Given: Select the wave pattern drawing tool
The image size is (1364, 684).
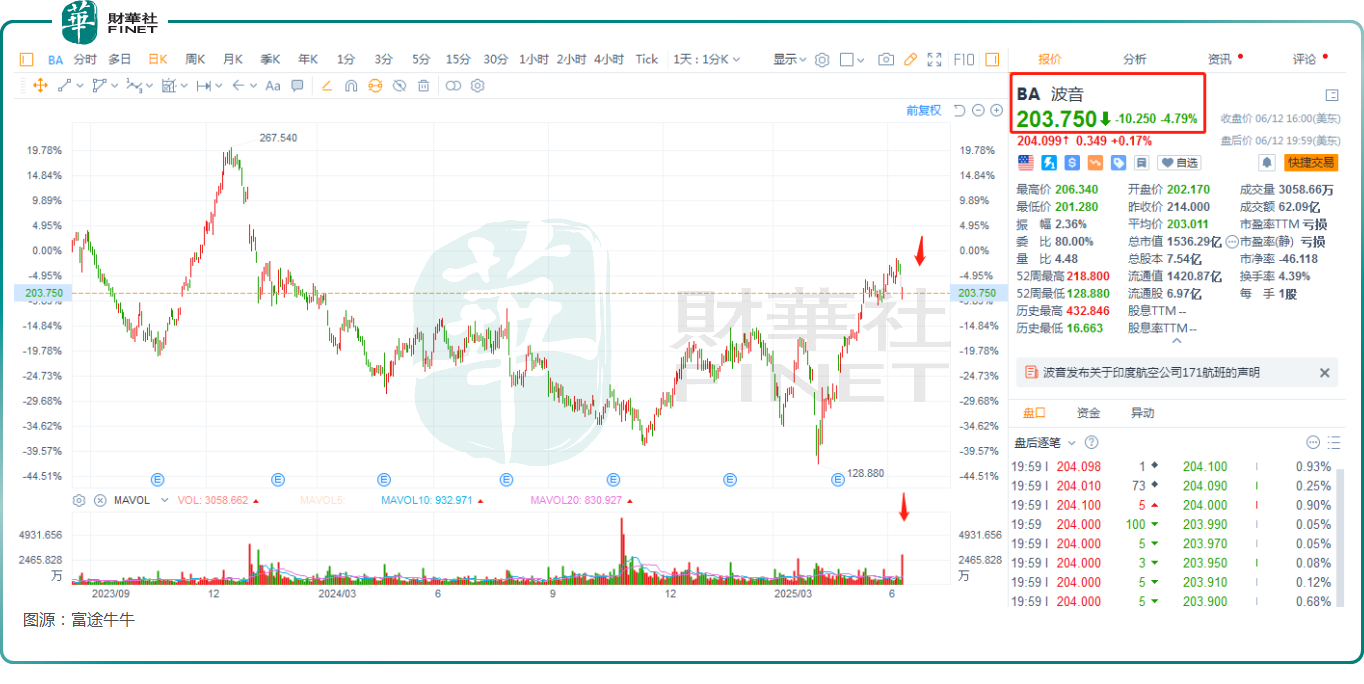Looking at the screenshot, I should [133, 86].
